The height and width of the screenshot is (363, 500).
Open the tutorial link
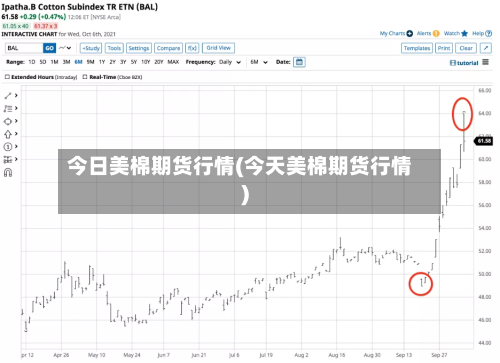pos(467,63)
